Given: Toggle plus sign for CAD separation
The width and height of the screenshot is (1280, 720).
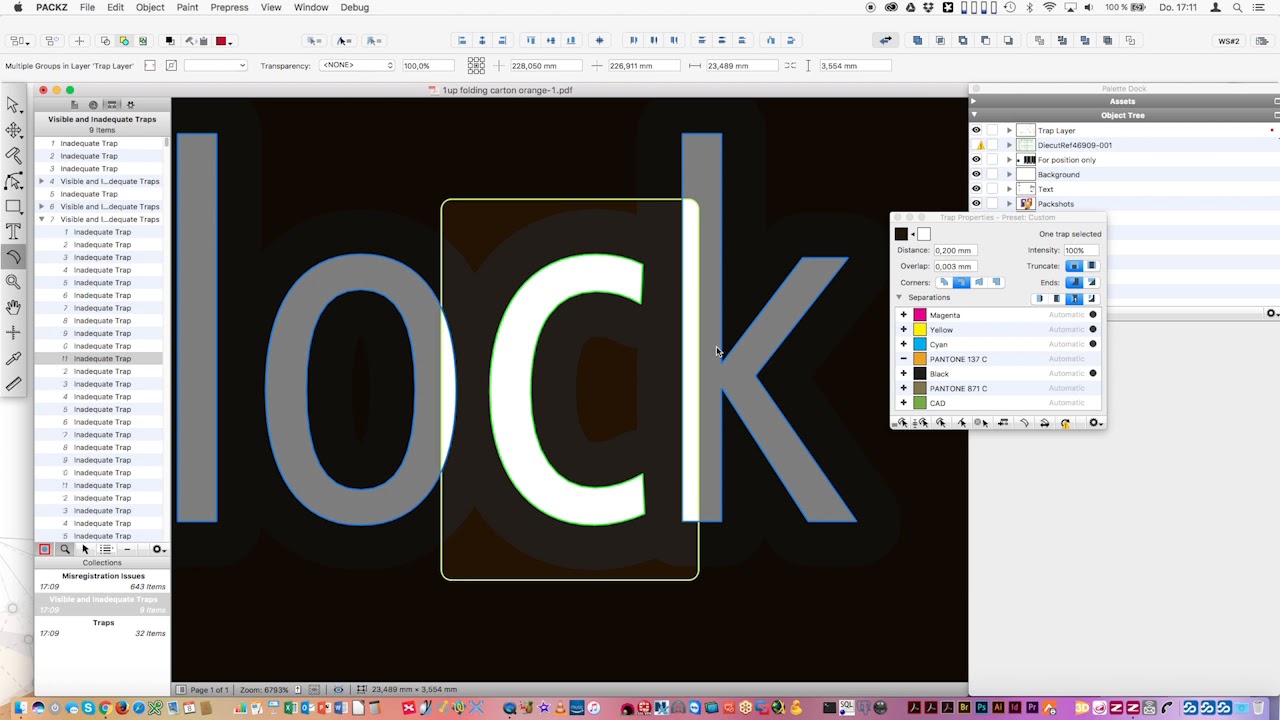Looking at the screenshot, I should point(903,403).
